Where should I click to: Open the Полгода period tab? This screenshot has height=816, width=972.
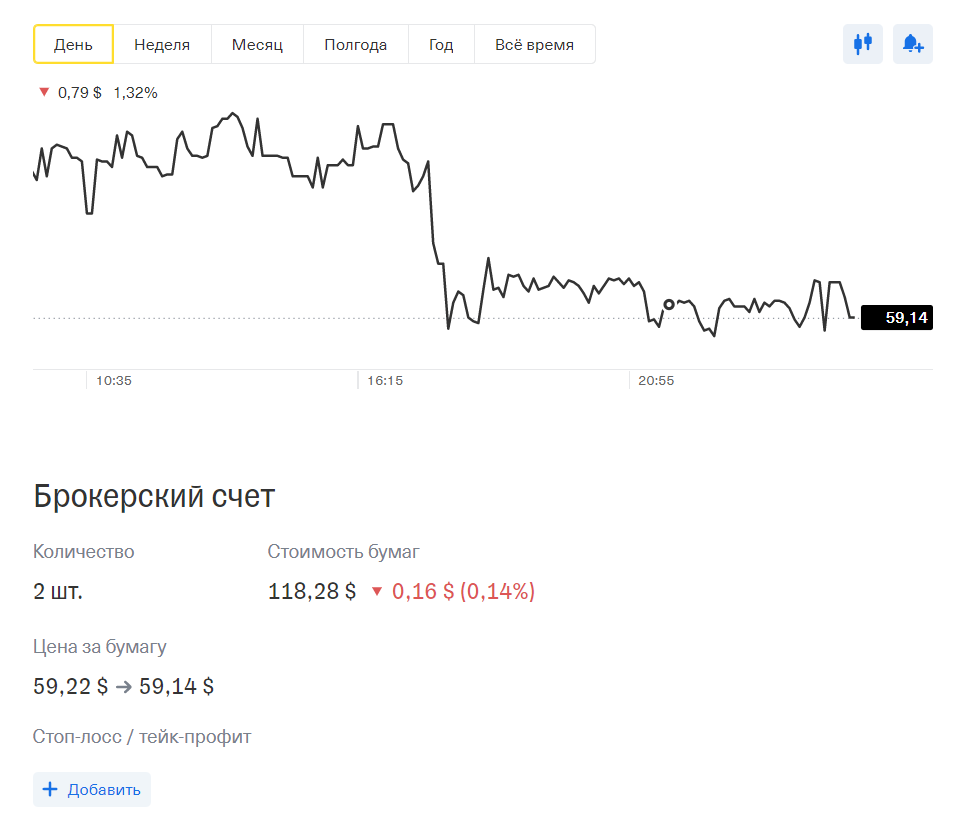pyautogui.click(x=355, y=45)
